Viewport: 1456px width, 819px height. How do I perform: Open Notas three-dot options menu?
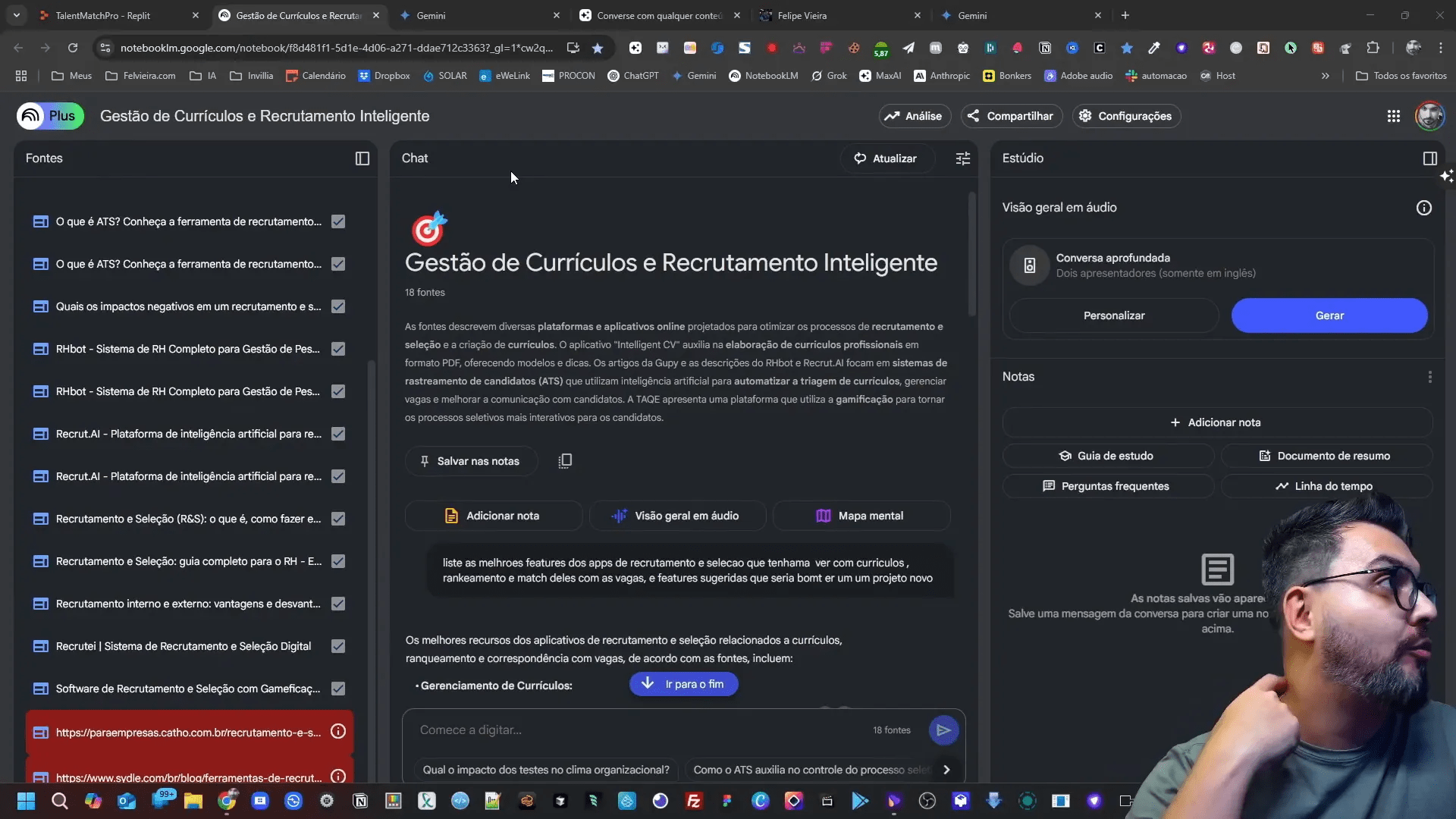[x=1430, y=377]
